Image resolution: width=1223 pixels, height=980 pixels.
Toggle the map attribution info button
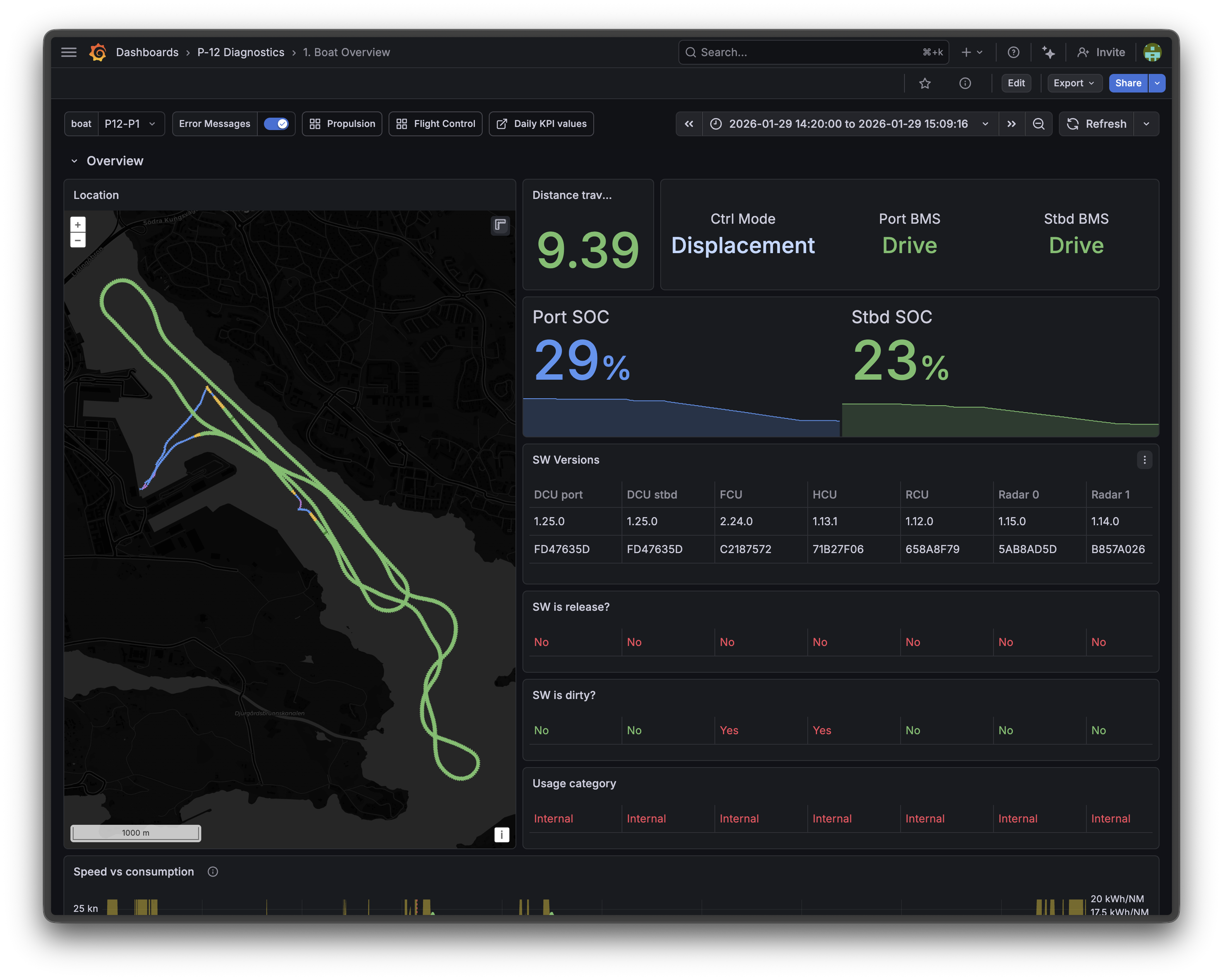pyautogui.click(x=502, y=834)
